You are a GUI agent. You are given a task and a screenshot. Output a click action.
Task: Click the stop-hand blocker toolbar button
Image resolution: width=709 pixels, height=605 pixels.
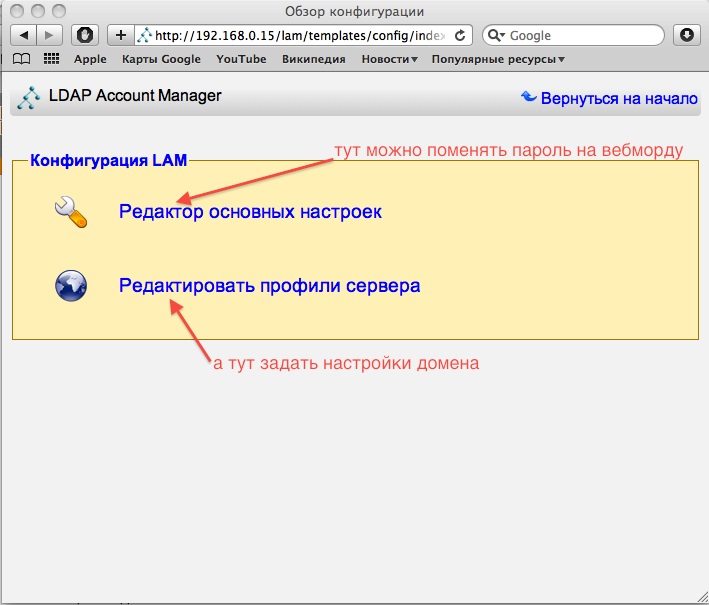85,35
